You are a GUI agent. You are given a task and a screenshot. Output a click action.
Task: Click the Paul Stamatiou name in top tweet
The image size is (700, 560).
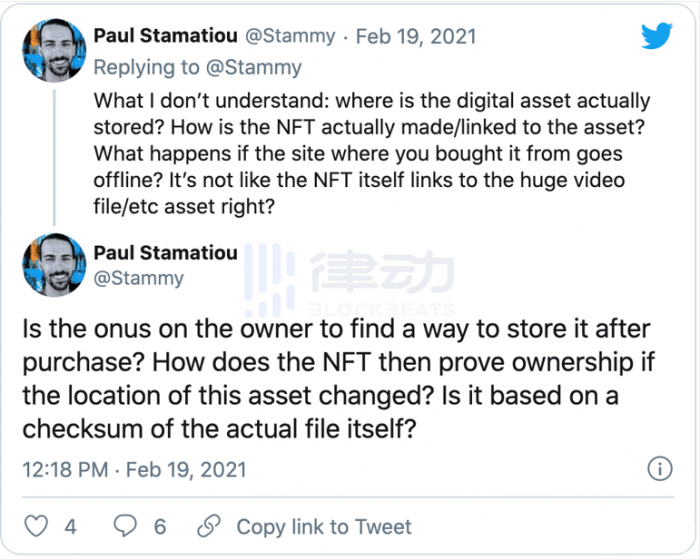165,36
